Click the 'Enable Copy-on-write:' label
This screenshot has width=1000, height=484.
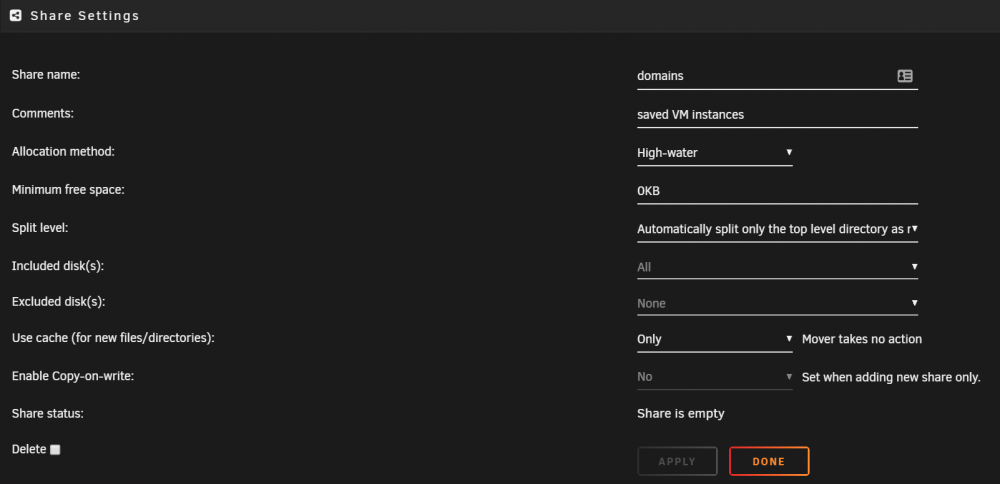click(73, 376)
